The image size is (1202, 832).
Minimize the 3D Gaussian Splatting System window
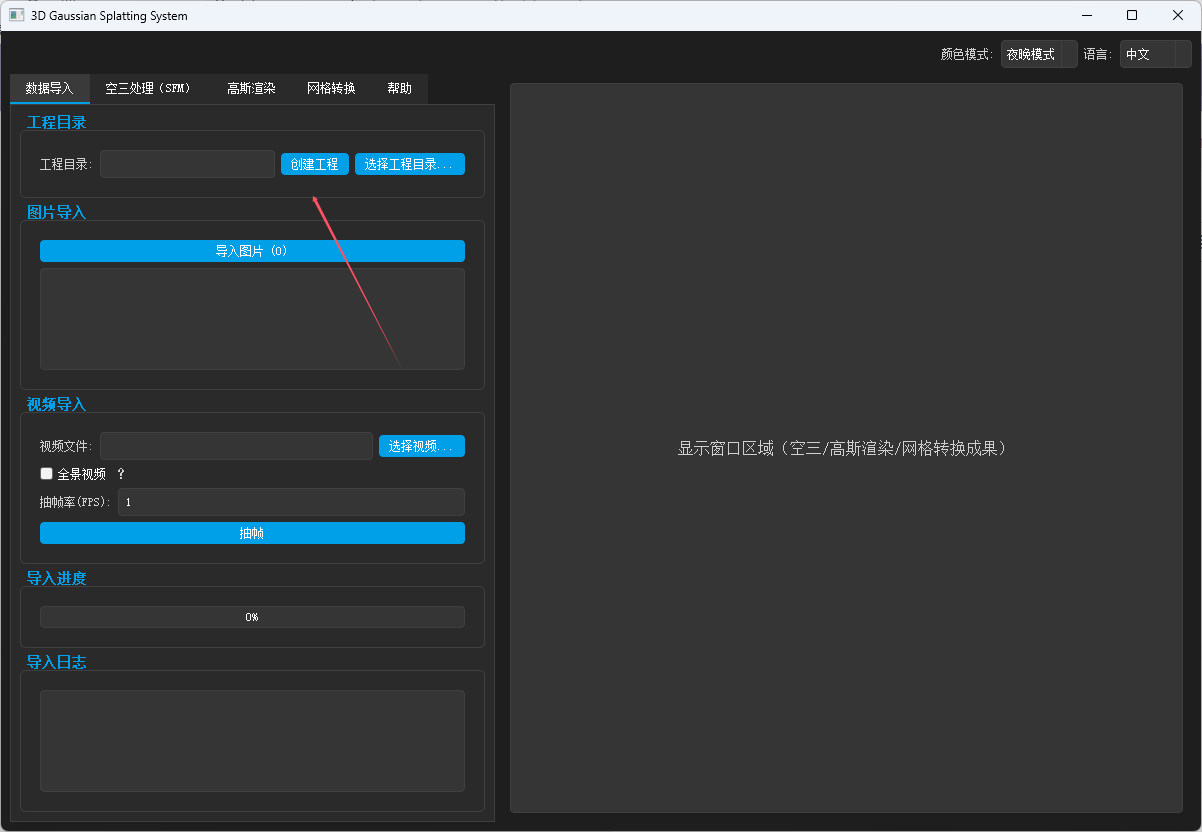pos(1086,15)
